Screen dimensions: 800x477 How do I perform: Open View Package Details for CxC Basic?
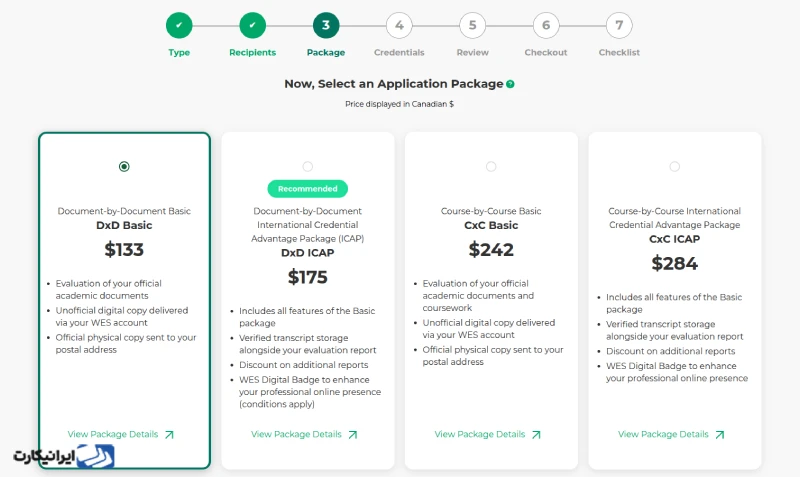pyautogui.click(x=488, y=434)
